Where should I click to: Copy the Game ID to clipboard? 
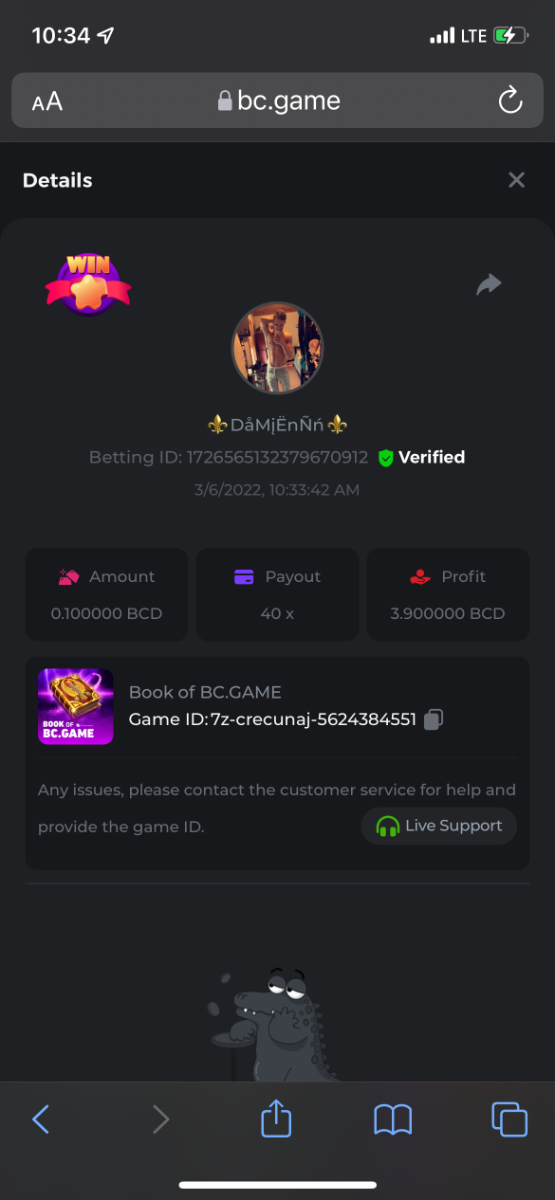click(x=433, y=719)
